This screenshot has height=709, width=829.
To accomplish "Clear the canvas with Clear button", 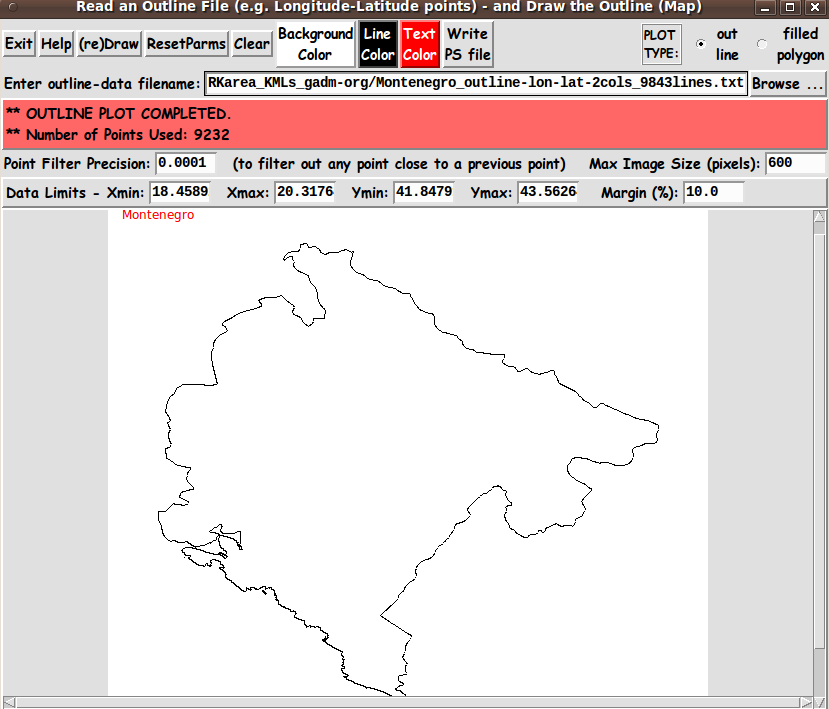I will pos(252,44).
